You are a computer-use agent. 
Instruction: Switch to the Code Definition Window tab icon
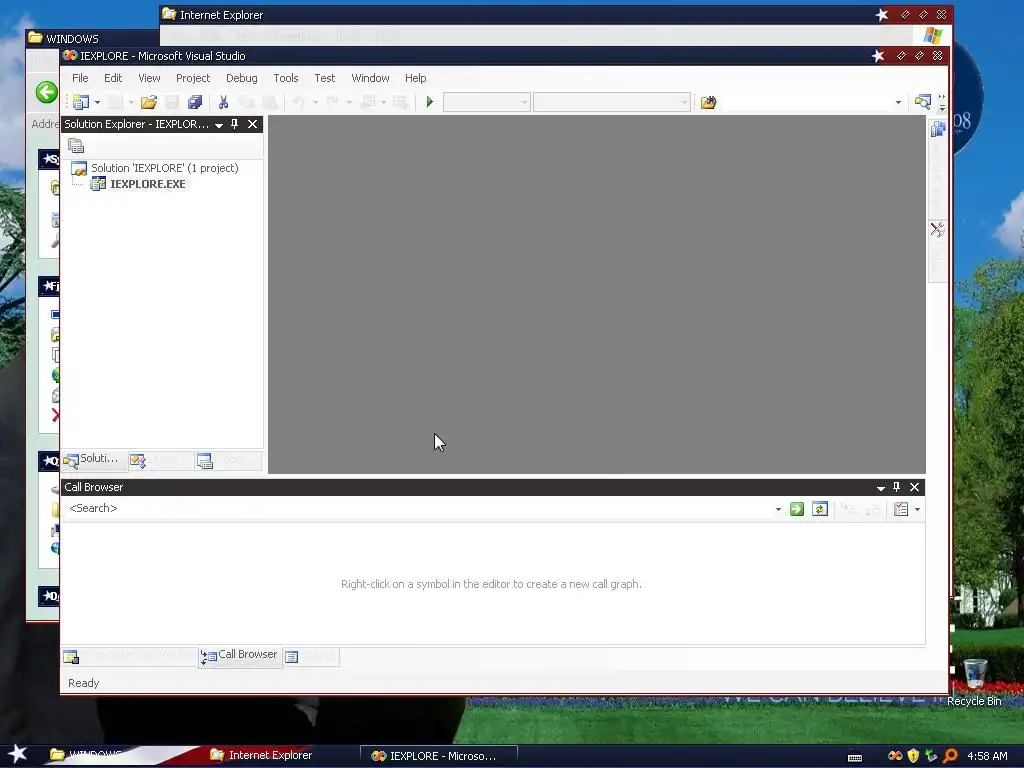coord(71,656)
